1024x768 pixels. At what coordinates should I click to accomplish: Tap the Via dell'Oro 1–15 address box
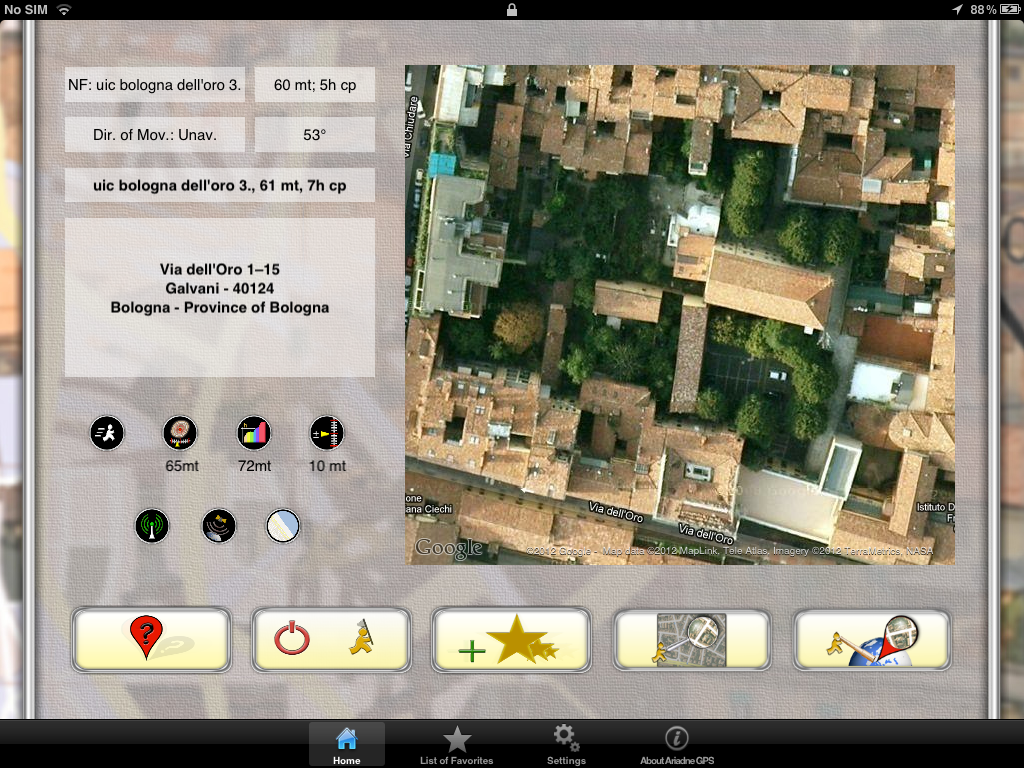pyautogui.click(x=219, y=297)
